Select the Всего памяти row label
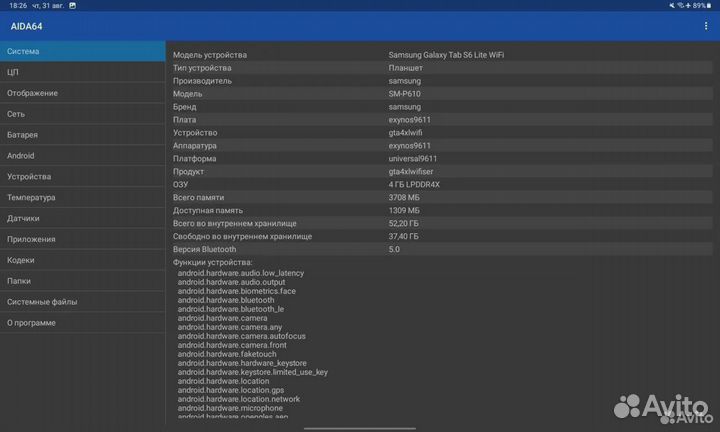Image resolution: width=720 pixels, height=432 pixels. (198, 197)
